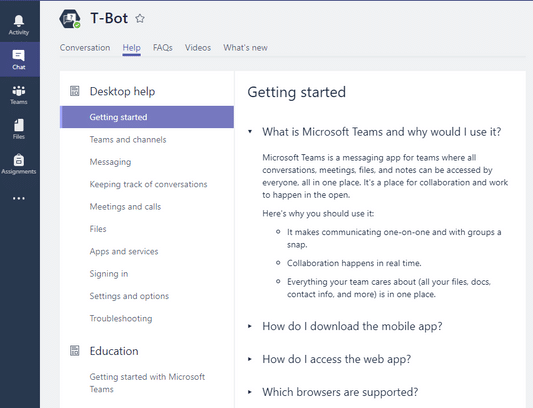Switch to the Conversation tab
Viewport: 533px width, 408px height.
click(x=85, y=48)
